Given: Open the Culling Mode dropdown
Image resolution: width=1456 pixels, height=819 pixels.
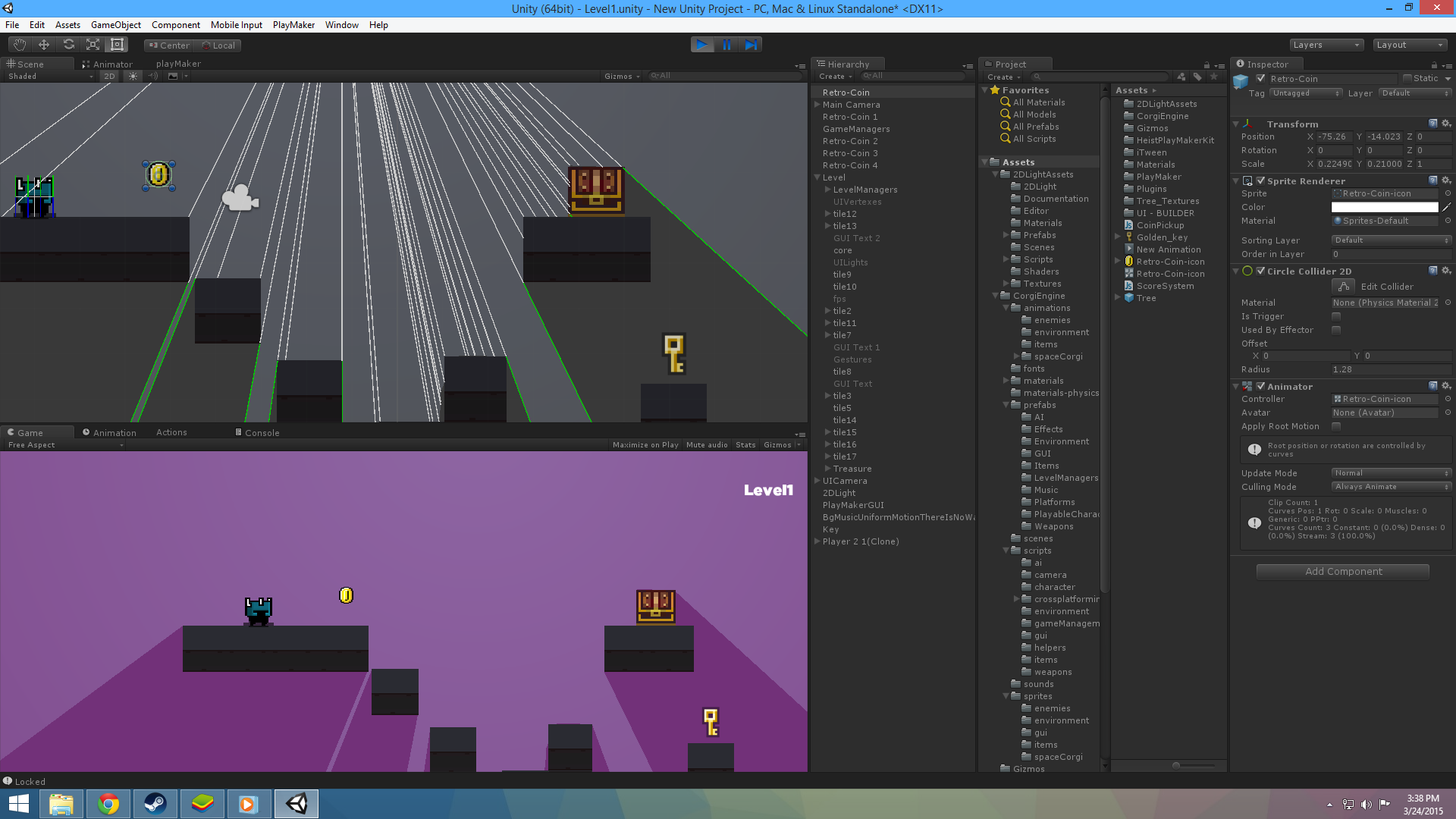Looking at the screenshot, I should pyautogui.click(x=1392, y=487).
